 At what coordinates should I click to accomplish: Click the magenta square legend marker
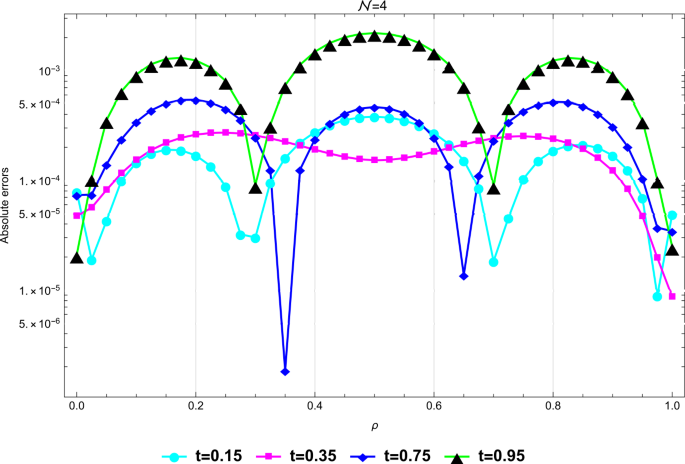point(270,457)
